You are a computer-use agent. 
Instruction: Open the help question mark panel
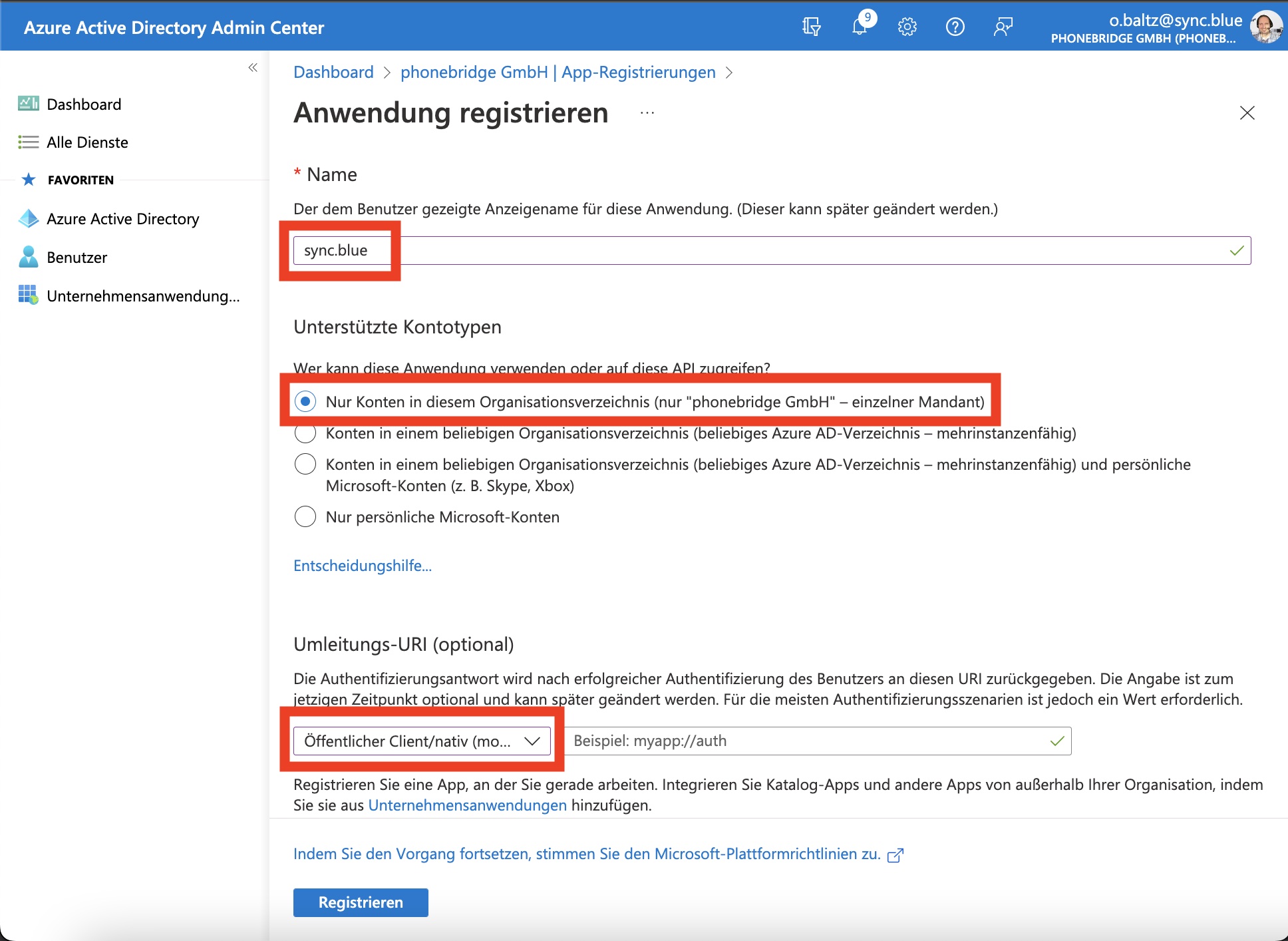click(955, 27)
